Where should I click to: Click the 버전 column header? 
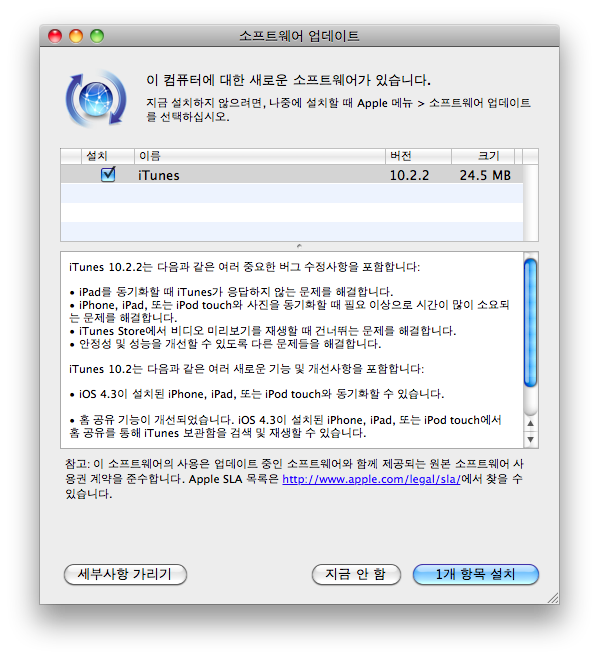pyautogui.click(x=418, y=156)
